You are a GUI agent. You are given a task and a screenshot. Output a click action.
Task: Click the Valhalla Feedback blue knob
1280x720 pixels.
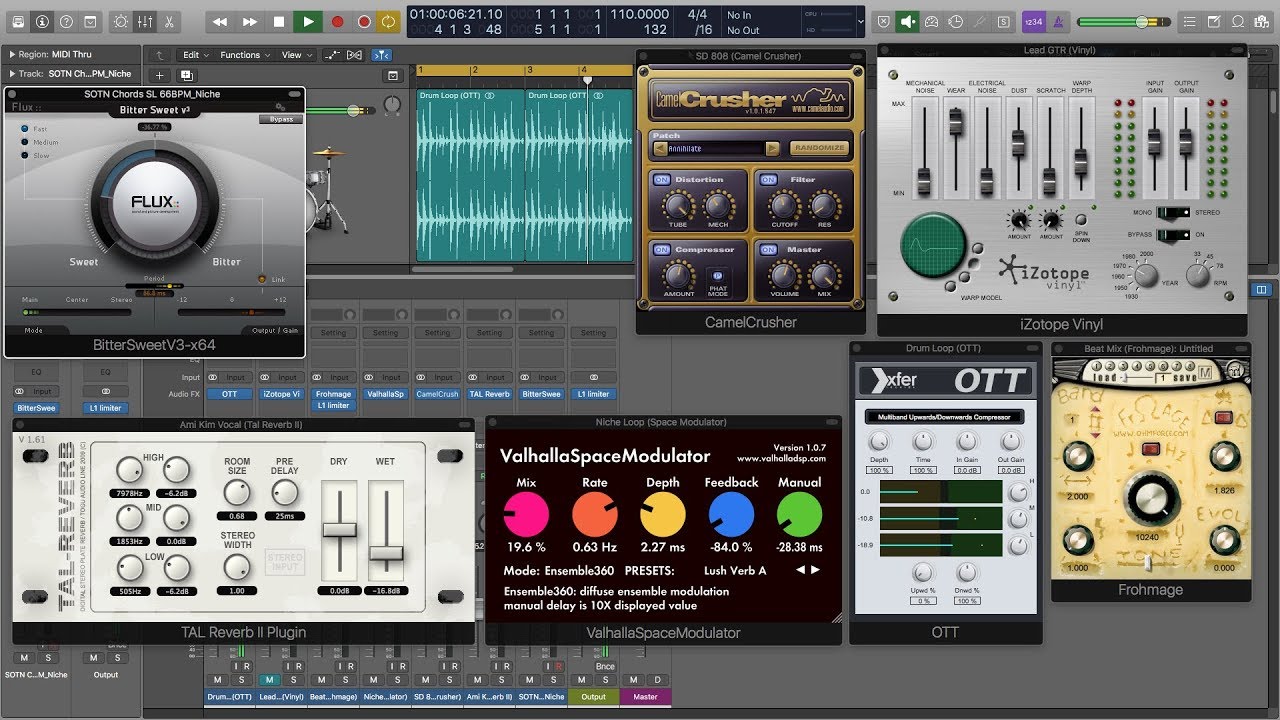point(731,515)
